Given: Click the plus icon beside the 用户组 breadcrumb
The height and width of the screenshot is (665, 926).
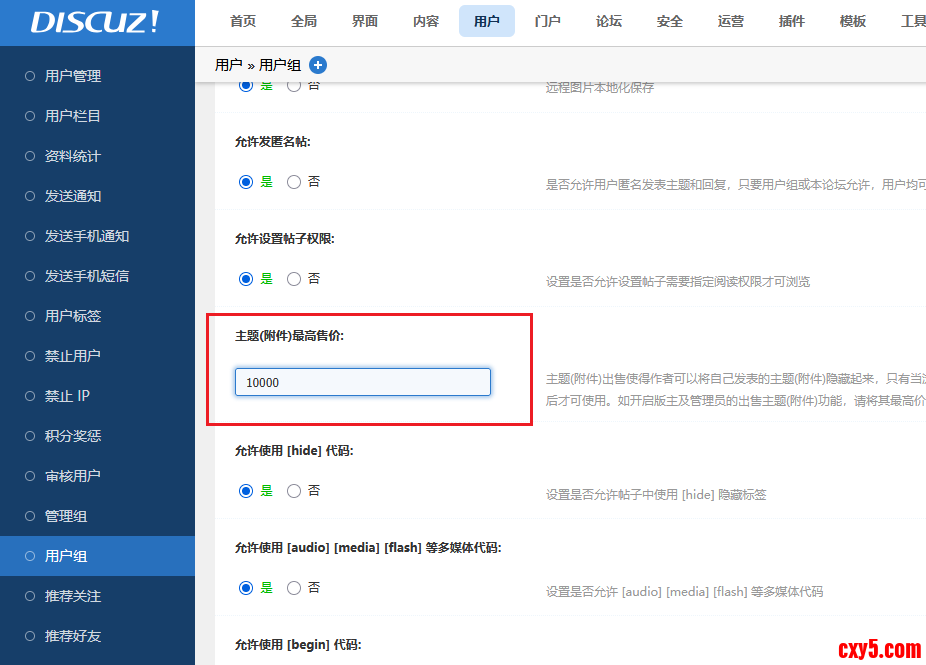Looking at the screenshot, I should [x=318, y=63].
